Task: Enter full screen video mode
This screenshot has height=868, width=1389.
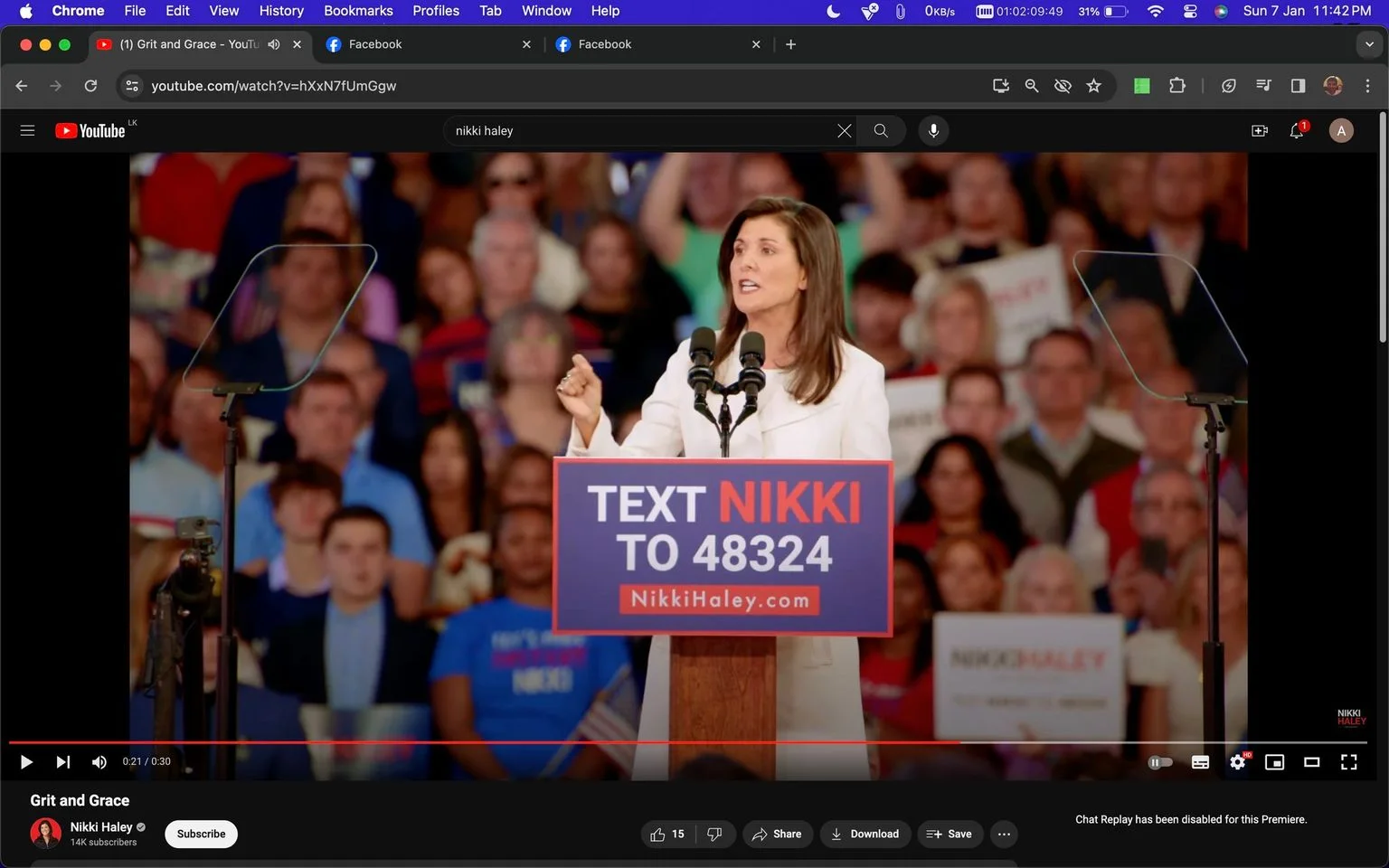Action: click(x=1348, y=762)
